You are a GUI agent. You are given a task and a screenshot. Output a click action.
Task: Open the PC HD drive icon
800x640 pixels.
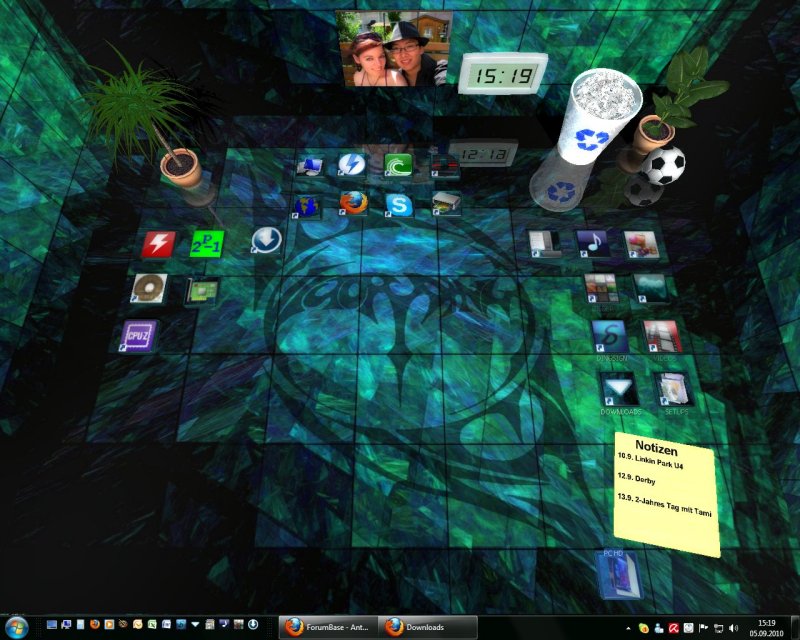coord(620,576)
